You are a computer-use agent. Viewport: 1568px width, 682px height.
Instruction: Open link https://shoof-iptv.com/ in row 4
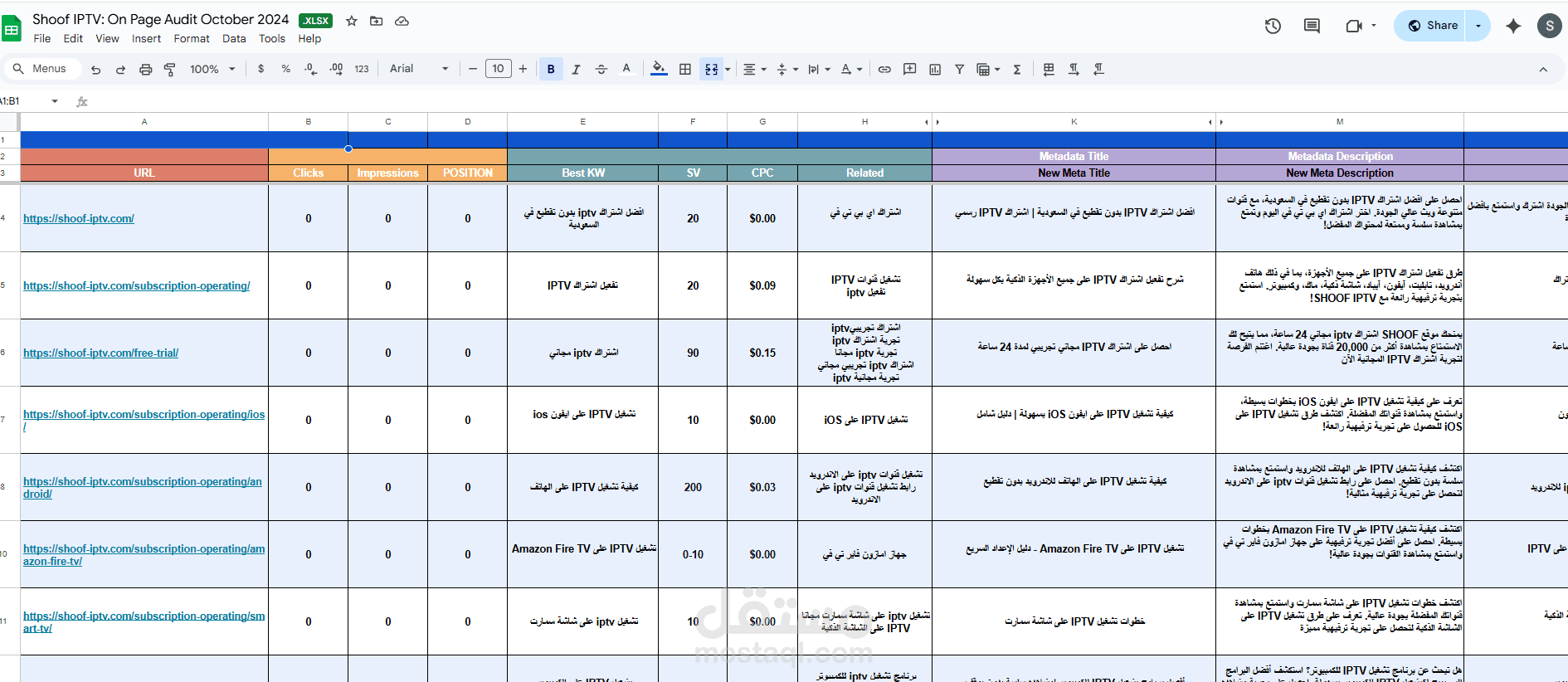click(x=79, y=218)
